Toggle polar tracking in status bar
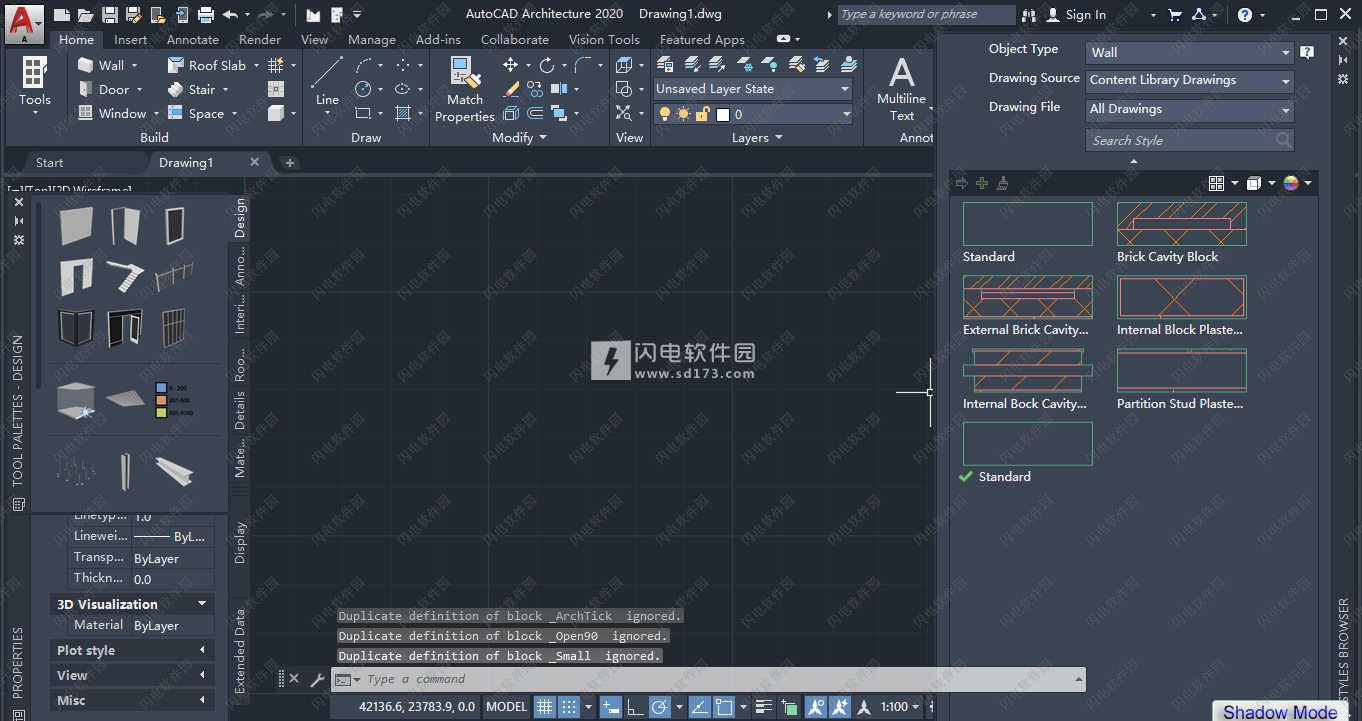The image size is (1362, 721). click(659, 707)
